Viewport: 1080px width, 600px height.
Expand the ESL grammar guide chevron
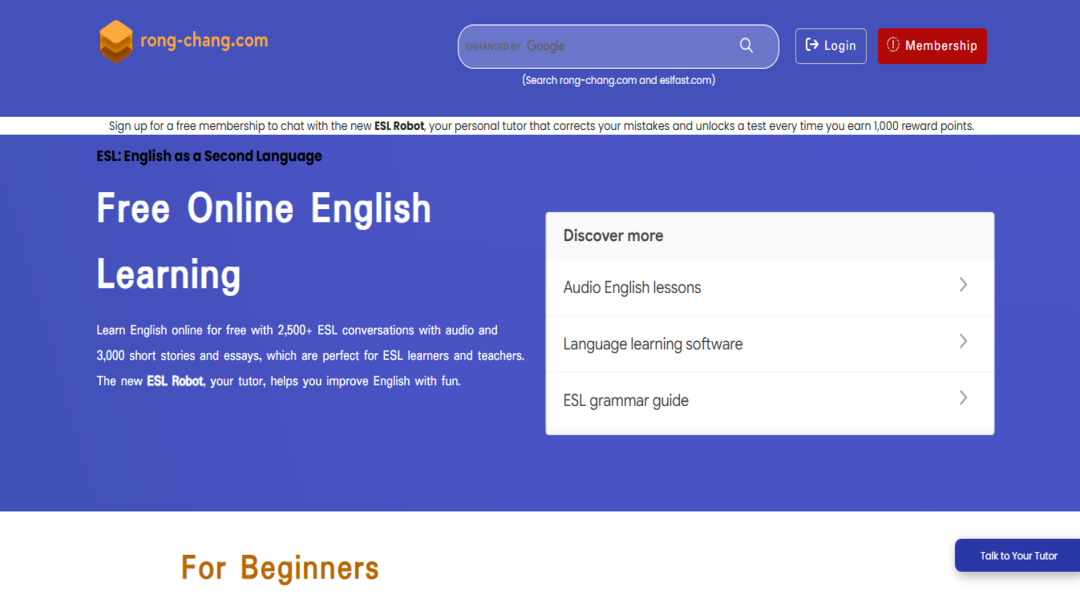pyautogui.click(x=963, y=398)
